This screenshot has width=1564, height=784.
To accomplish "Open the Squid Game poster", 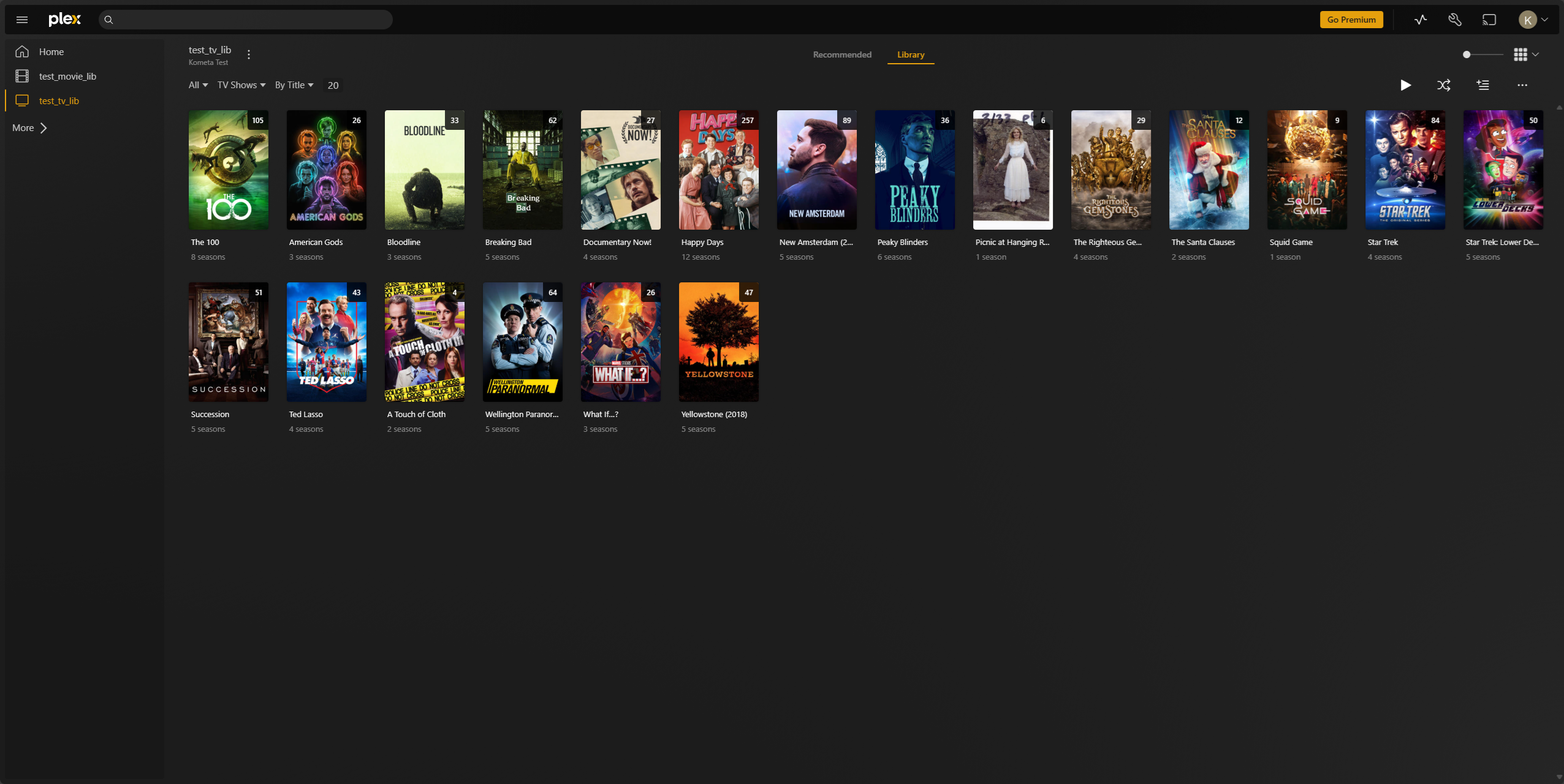I will (1307, 170).
